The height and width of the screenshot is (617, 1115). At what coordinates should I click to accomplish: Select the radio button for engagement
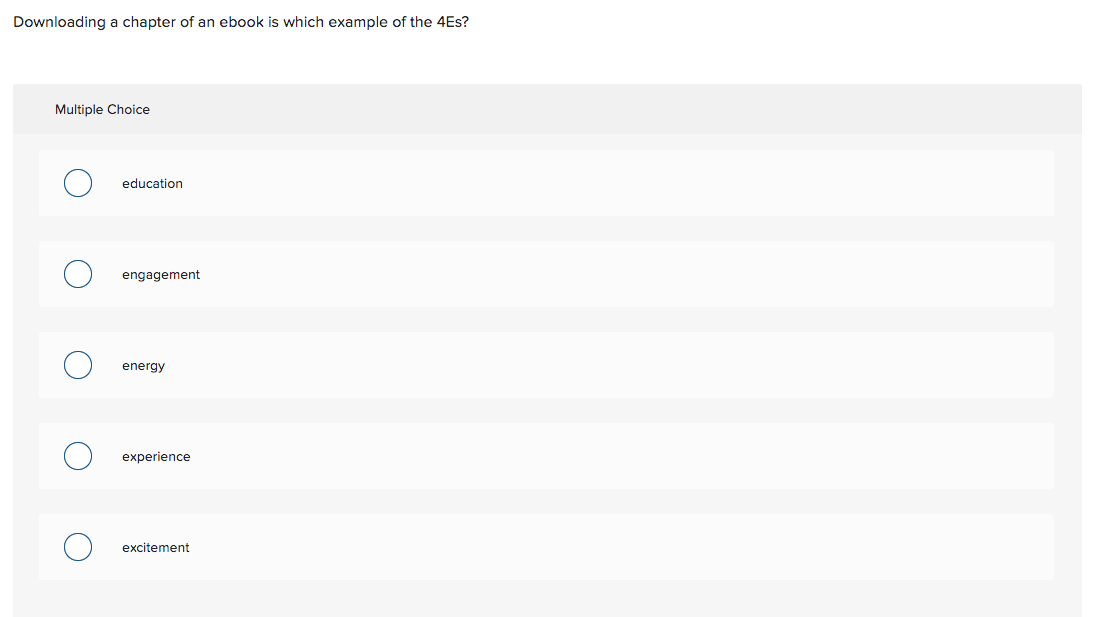(x=78, y=274)
